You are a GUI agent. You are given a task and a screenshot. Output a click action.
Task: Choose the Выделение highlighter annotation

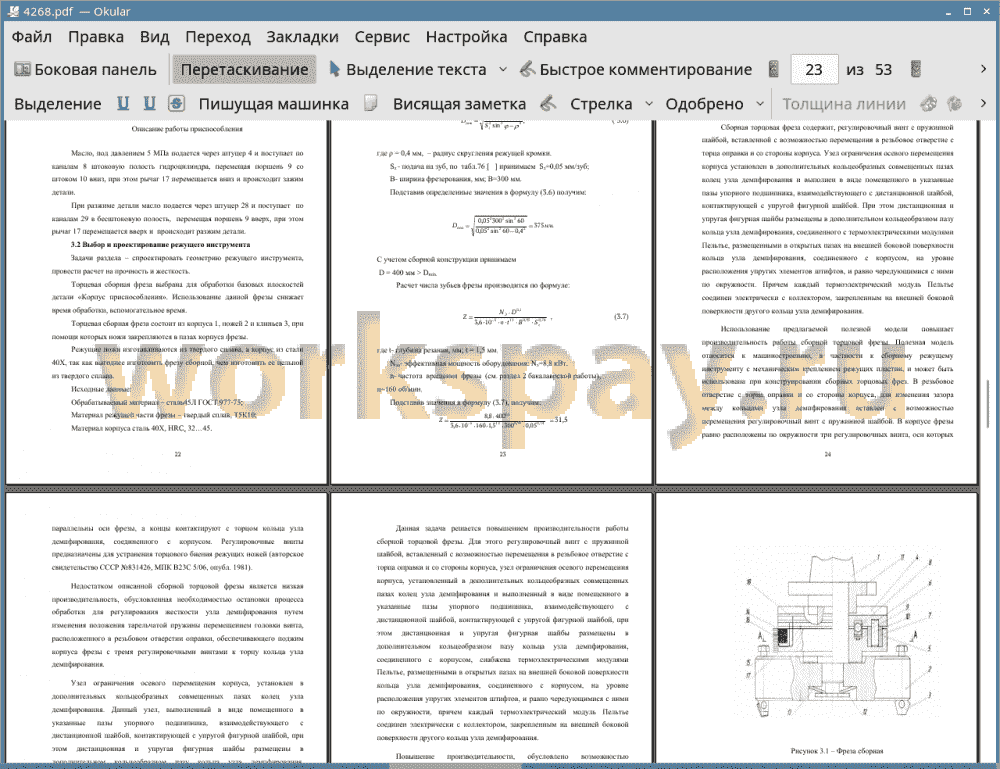tap(57, 104)
